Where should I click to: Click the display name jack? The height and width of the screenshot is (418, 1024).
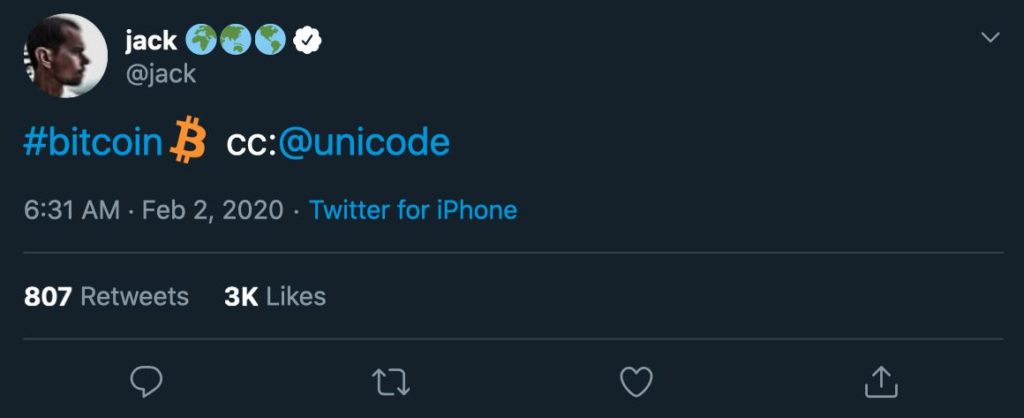[x=150, y=40]
